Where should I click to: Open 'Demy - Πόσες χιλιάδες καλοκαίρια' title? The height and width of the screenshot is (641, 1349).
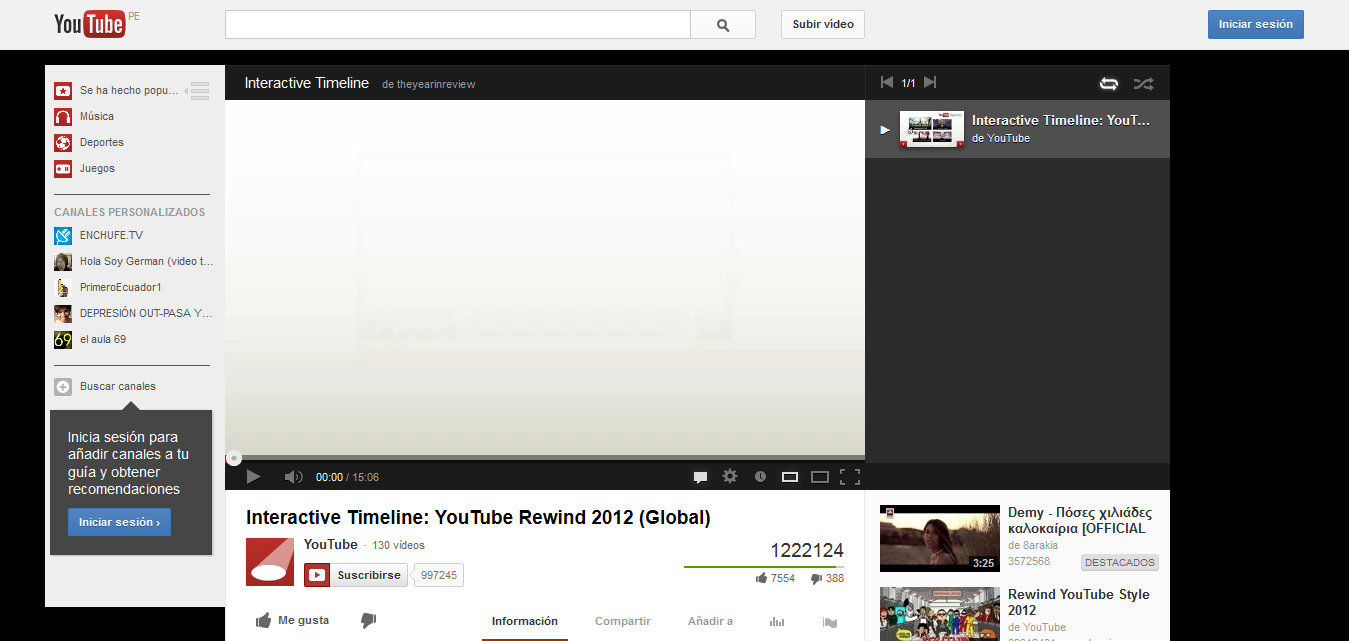tap(1080, 520)
